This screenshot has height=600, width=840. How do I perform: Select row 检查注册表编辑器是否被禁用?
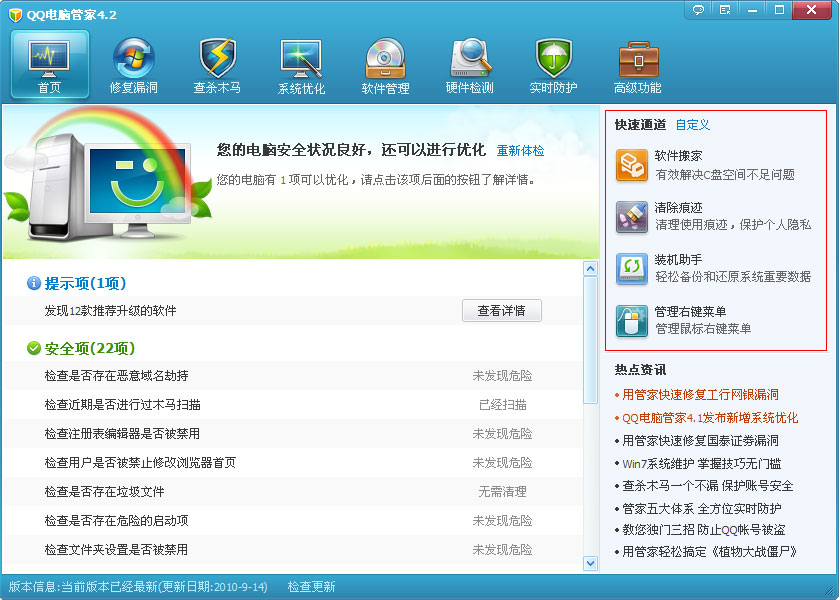(x=294, y=433)
